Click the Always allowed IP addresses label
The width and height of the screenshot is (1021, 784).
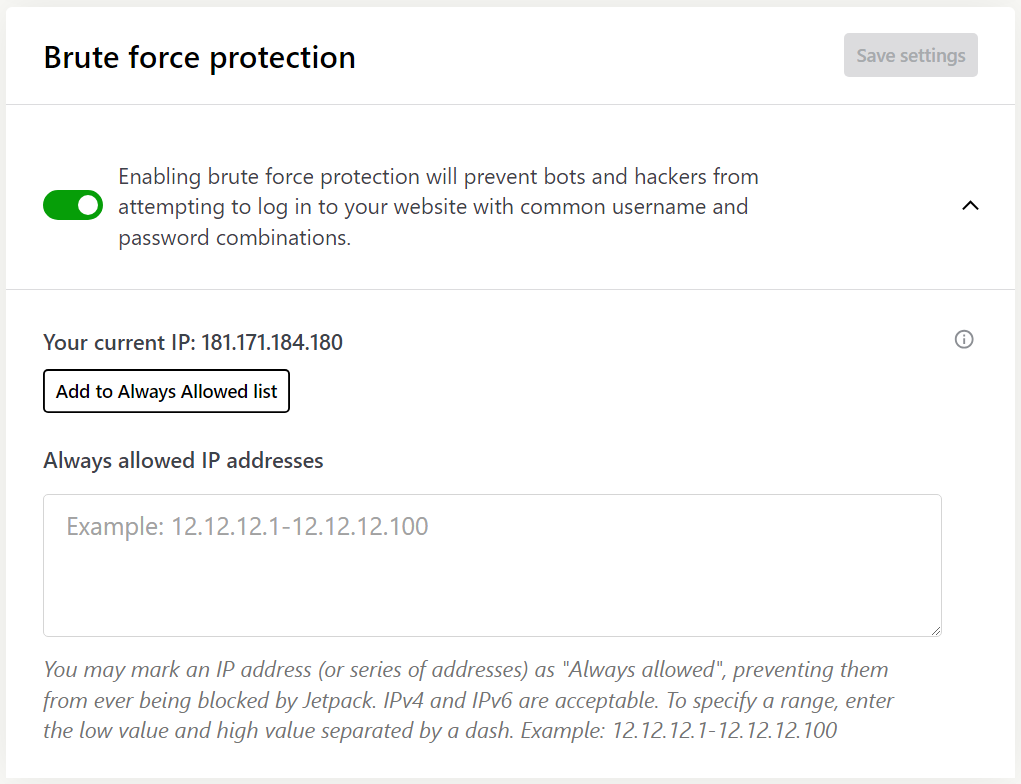pyautogui.click(x=183, y=461)
